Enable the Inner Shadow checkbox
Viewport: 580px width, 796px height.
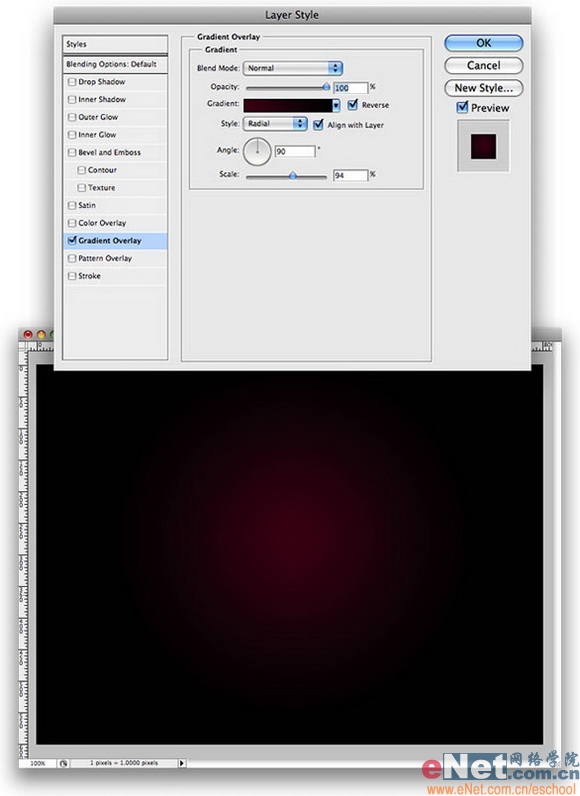(x=72, y=100)
